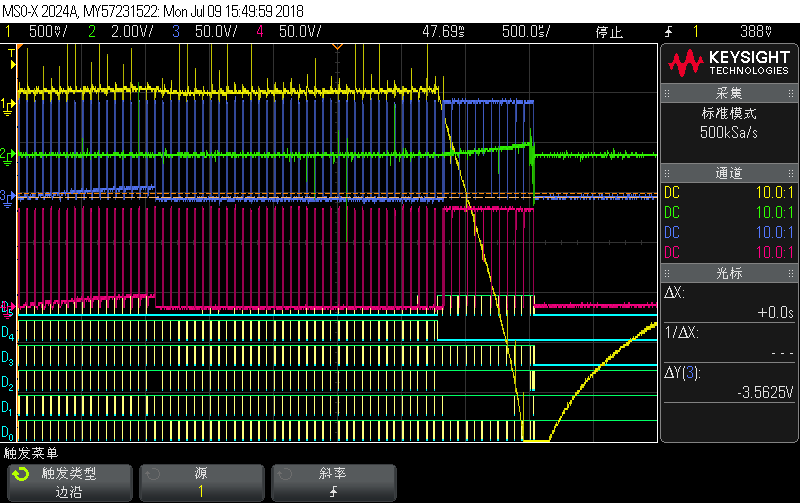Click the Keysight Technologies logo
Screen dimensions: 800x503
click(729, 63)
